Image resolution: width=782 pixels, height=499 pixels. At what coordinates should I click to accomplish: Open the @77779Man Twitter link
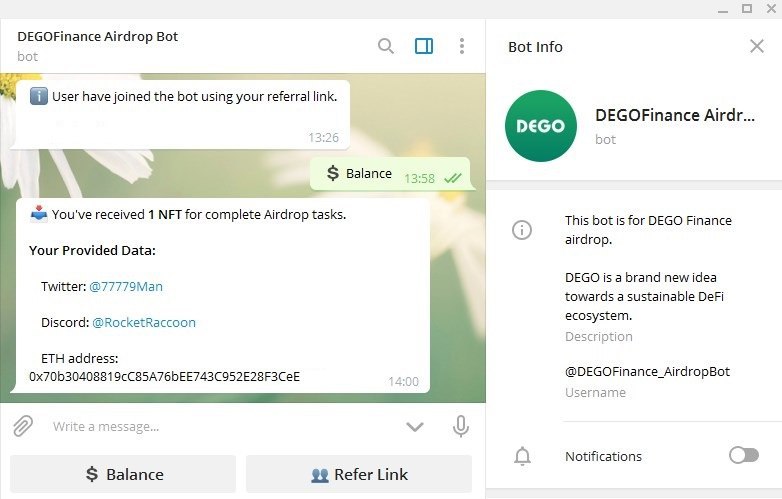(x=126, y=287)
